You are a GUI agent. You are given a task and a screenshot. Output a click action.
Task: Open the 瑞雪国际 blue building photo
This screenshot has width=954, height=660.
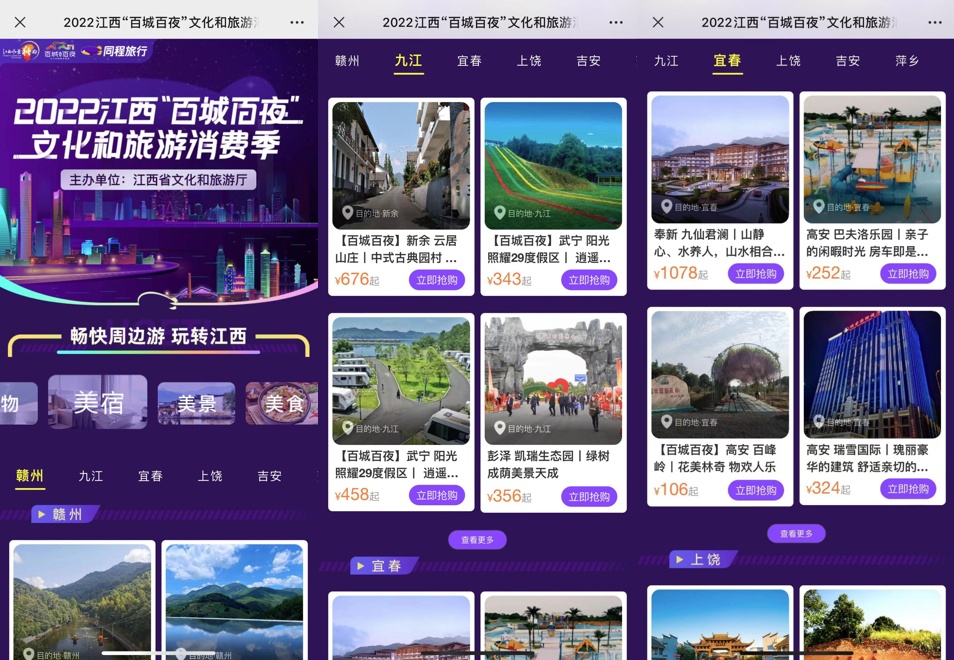tap(872, 375)
